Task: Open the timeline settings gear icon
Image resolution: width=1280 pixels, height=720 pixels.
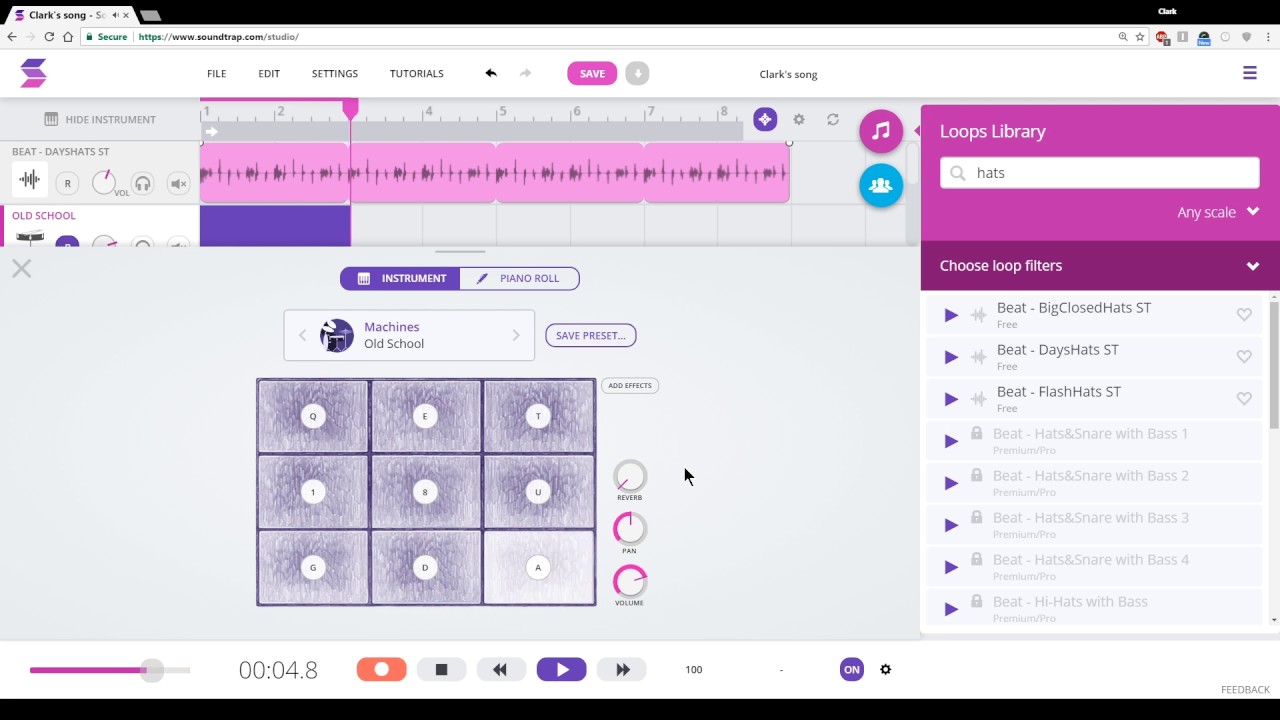Action: click(x=799, y=119)
